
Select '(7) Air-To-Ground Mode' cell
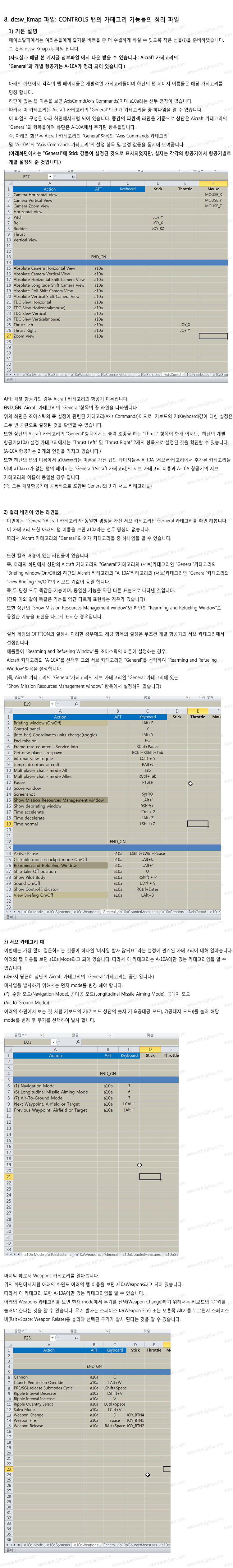tap(55, 1098)
